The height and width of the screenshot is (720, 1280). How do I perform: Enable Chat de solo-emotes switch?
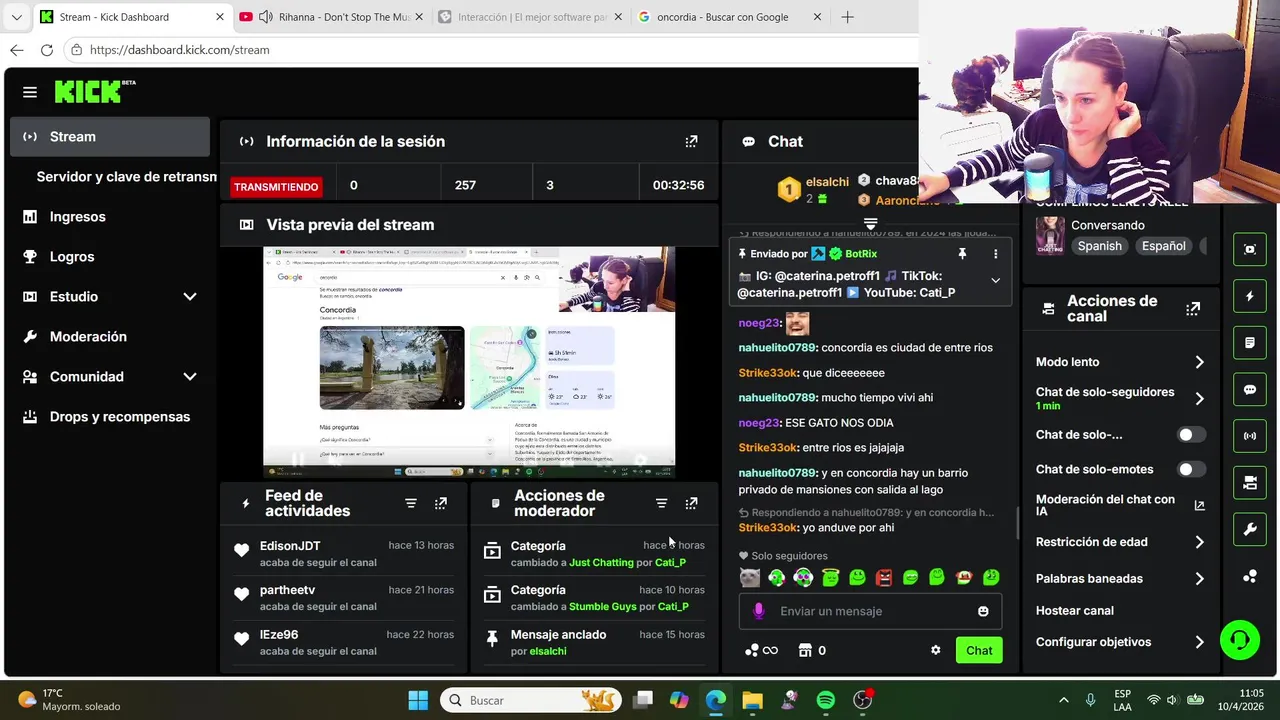pos(1190,469)
